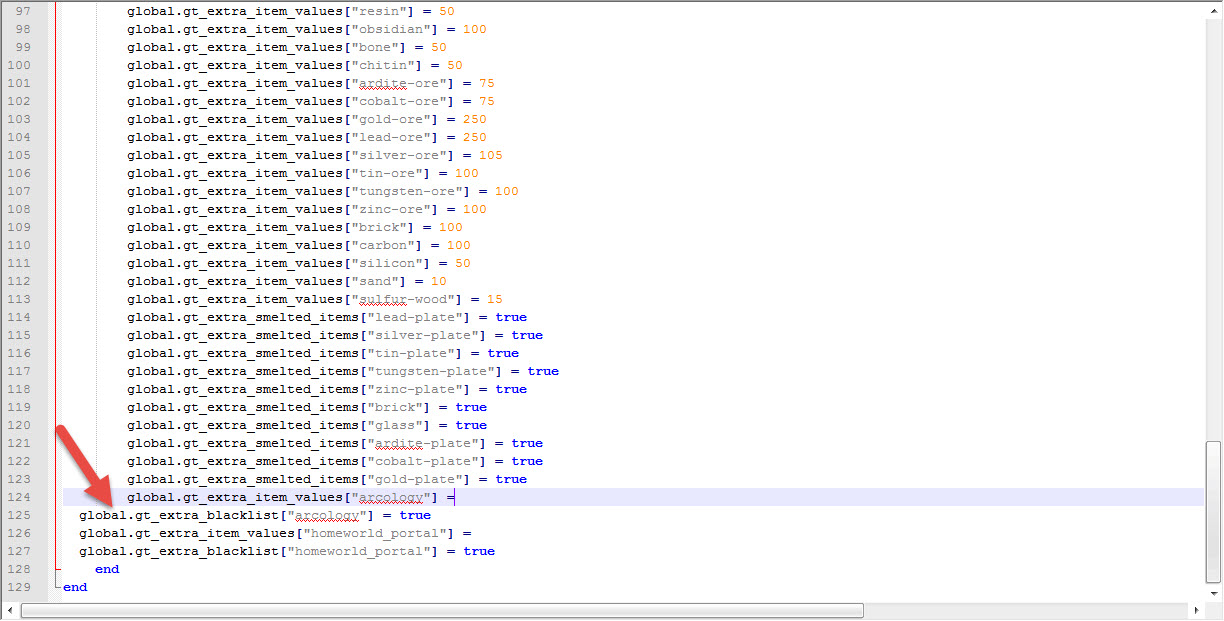The width and height of the screenshot is (1224, 621).
Task: Click the "true" value on the tungsten-plate line
Action: coord(543,371)
